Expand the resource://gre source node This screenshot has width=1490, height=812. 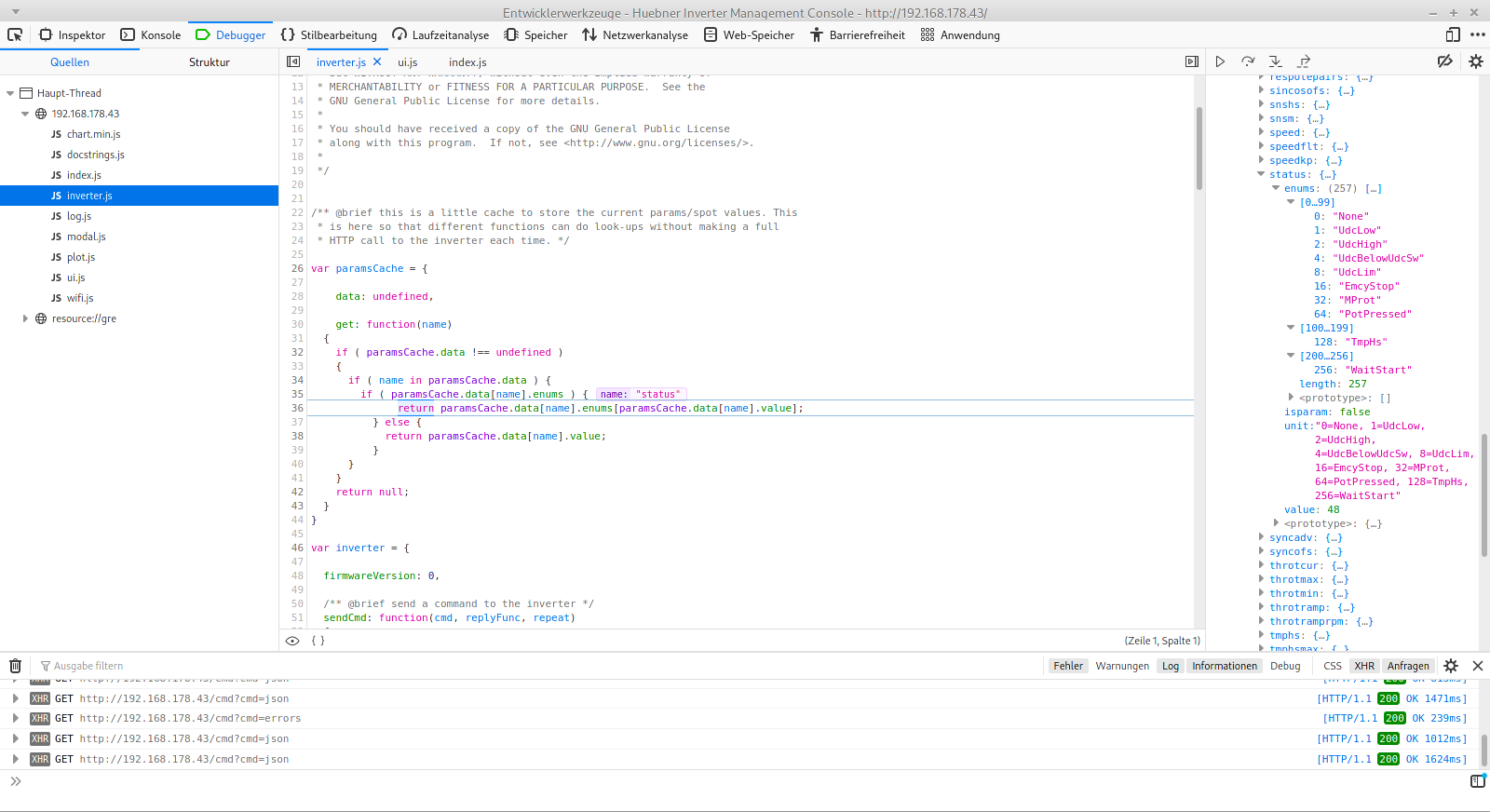pyautogui.click(x=25, y=318)
